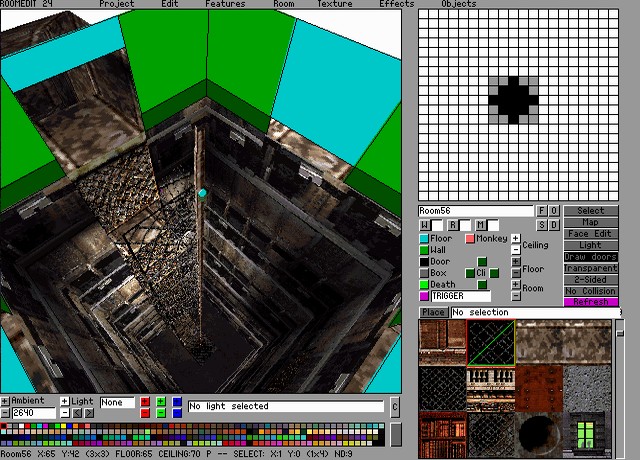Select the bright green Death square
Screen dimensions: 640x460
click(x=424, y=285)
